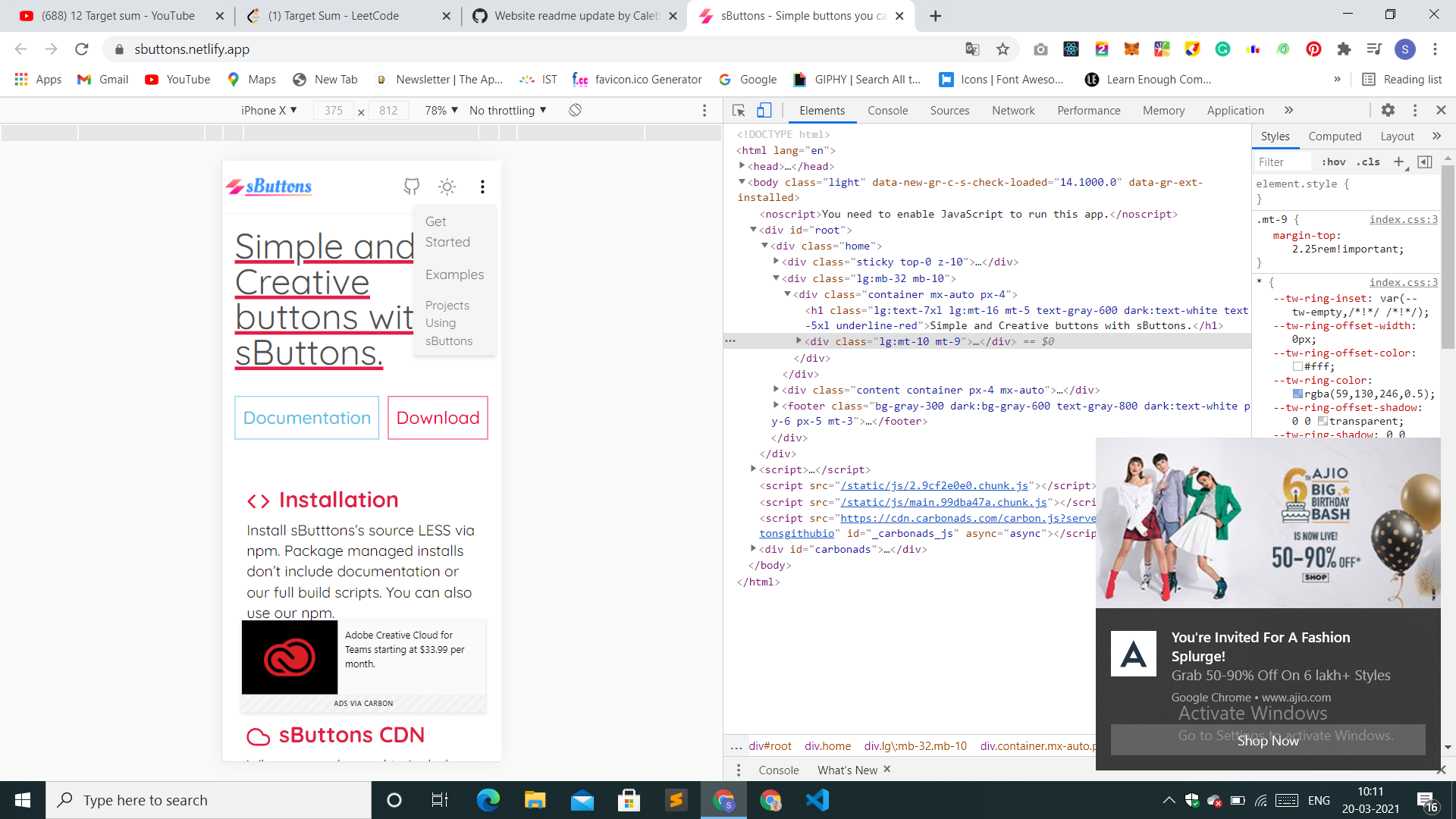The height and width of the screenshot is (819, 1456).
Task: Switch to the Sources tab
Action: (949, 111)
